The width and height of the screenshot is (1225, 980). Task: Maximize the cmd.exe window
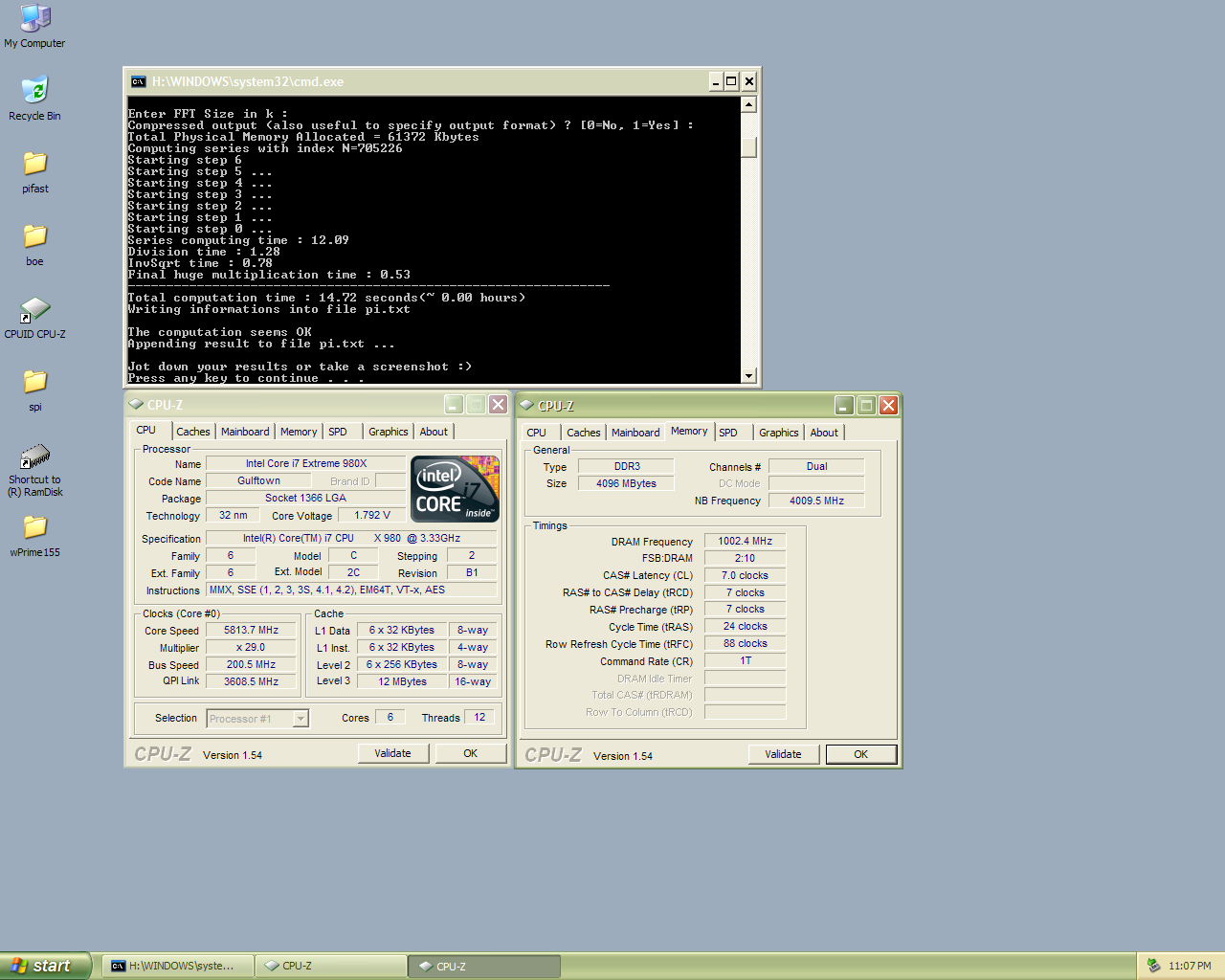(732, 81)
